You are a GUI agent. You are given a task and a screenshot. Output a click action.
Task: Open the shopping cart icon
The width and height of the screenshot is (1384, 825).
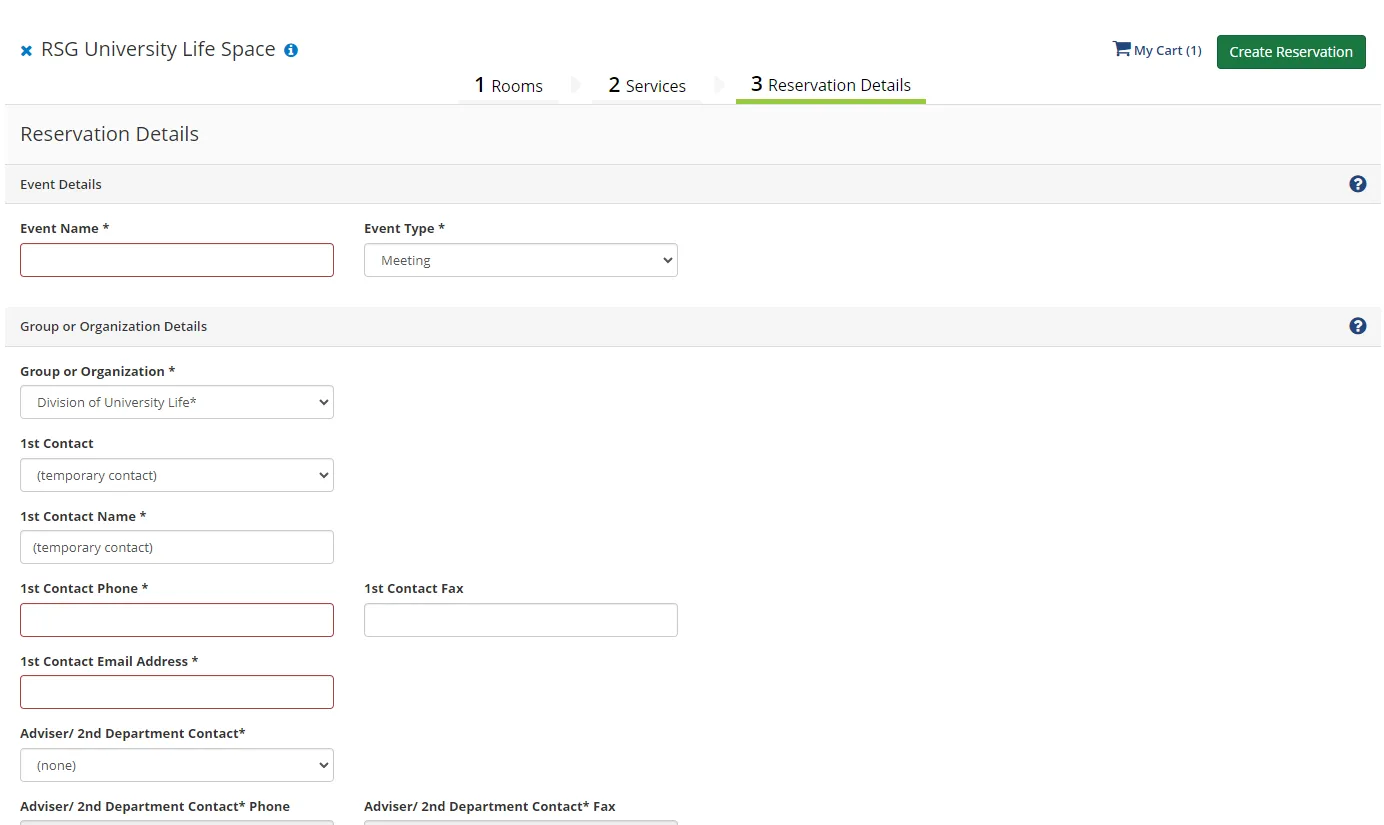(x=1121, y=49)
